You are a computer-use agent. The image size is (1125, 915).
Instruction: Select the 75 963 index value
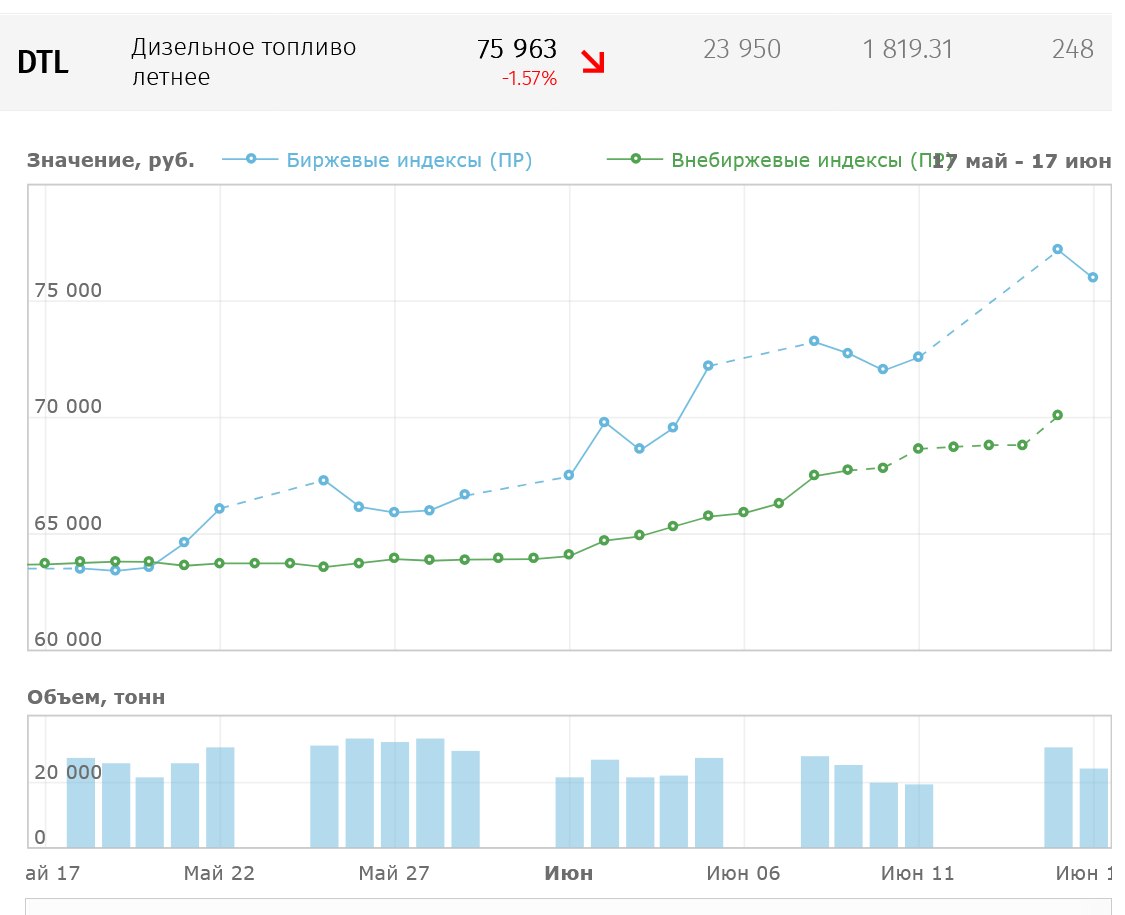[517, 49]
